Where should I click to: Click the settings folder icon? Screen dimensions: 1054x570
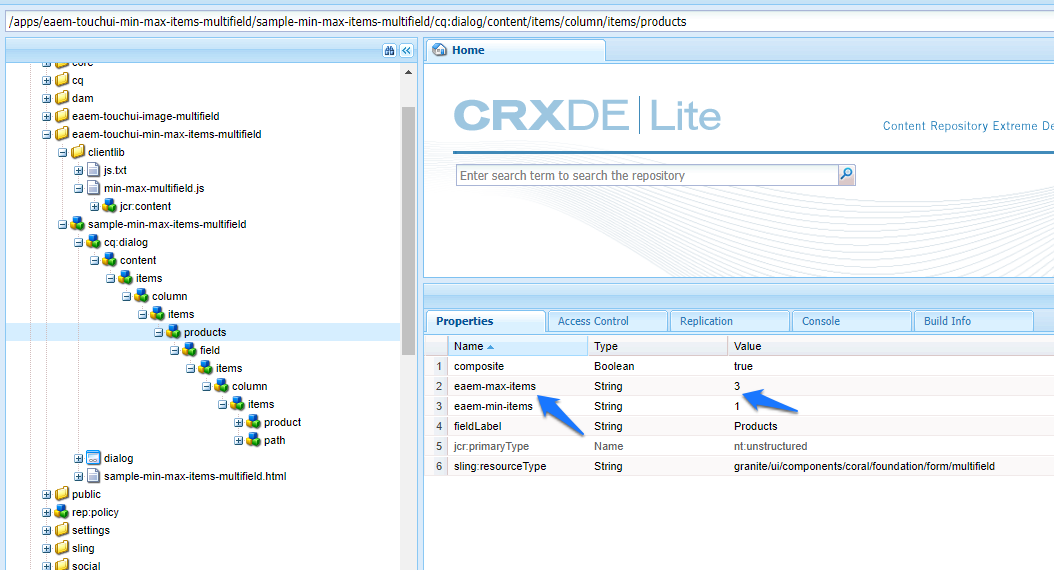[x=63, y=530]
